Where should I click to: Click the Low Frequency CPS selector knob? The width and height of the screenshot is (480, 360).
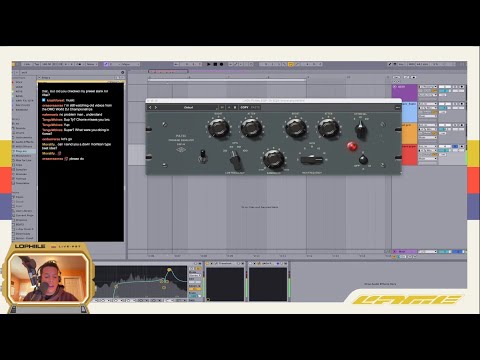point(236,160)
